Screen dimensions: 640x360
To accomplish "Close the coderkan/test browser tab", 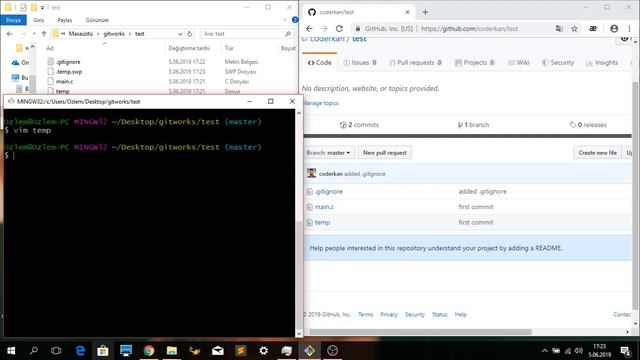I will 407,12.
